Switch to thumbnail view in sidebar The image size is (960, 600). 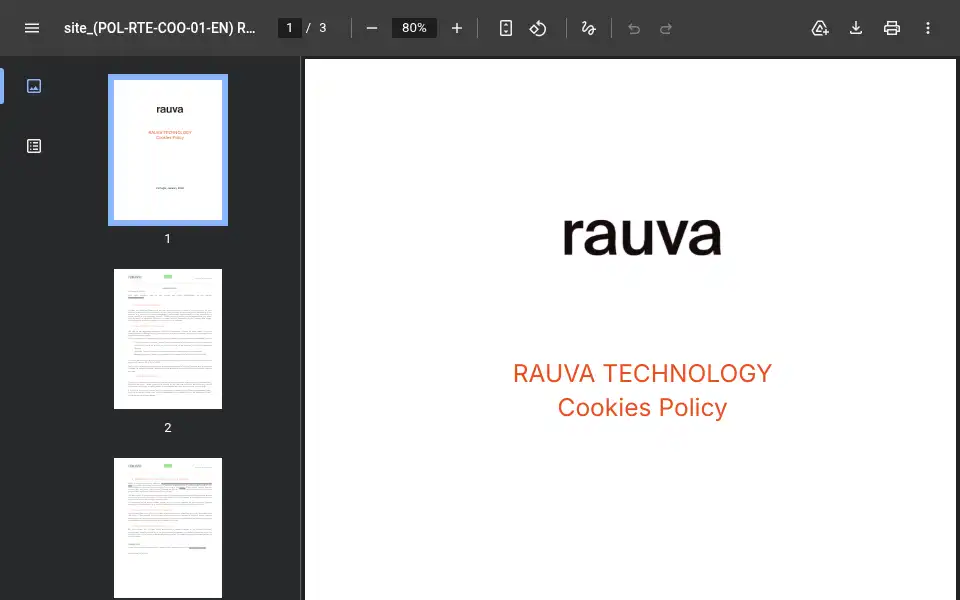(x=34, y=86)
